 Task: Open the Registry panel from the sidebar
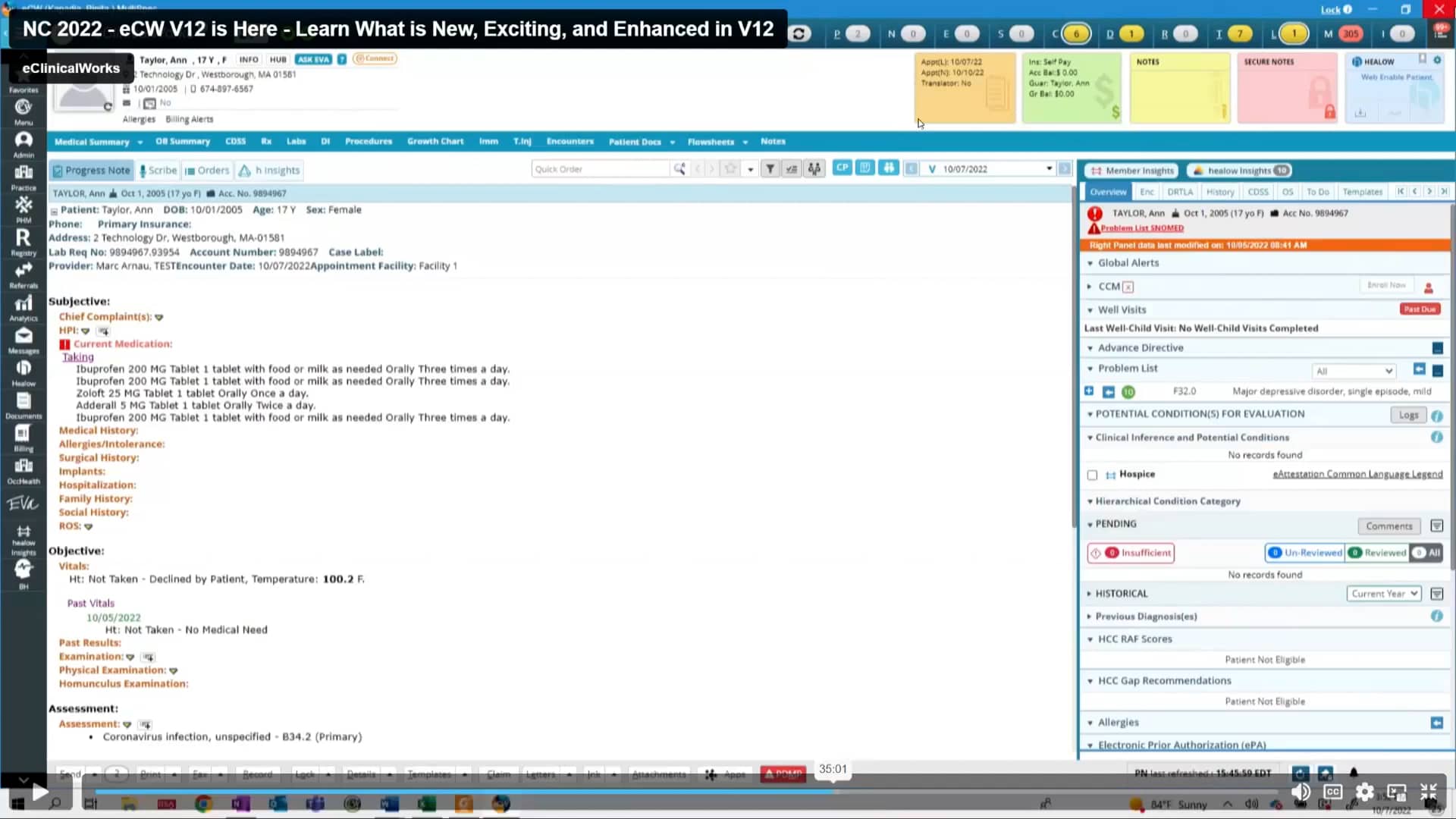[23, 241]
